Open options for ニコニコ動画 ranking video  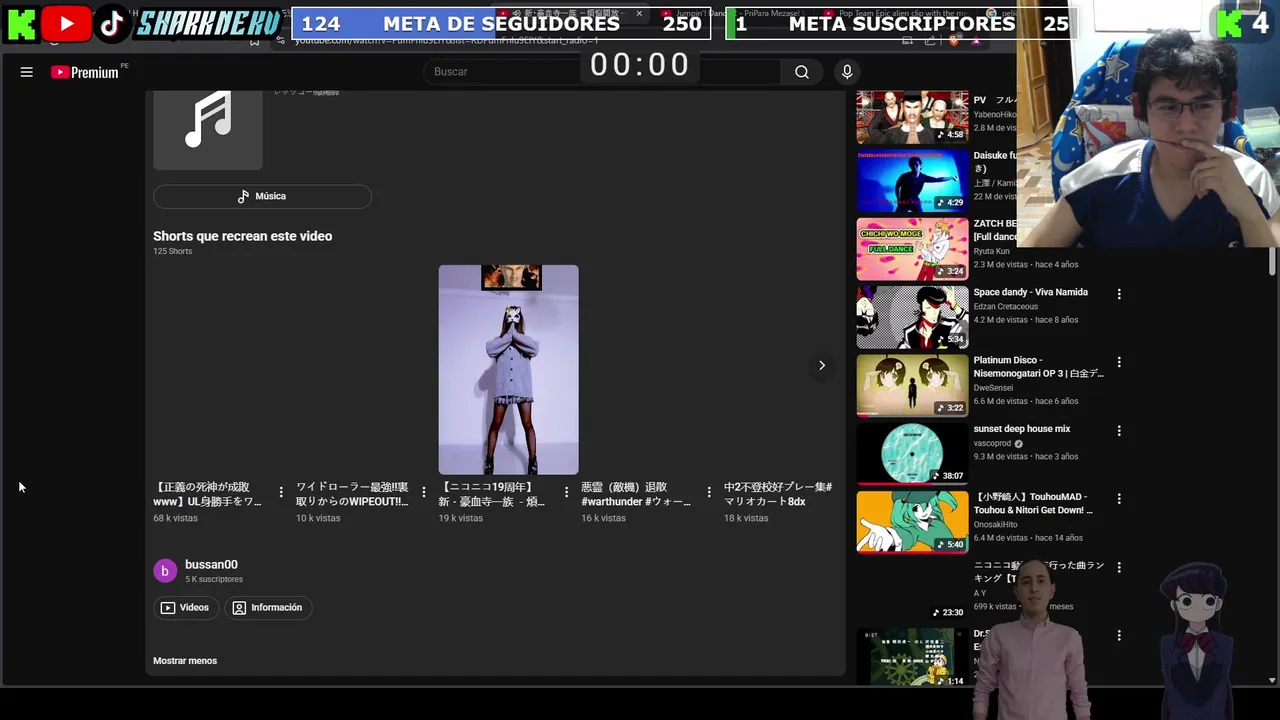pos(1119,567)
